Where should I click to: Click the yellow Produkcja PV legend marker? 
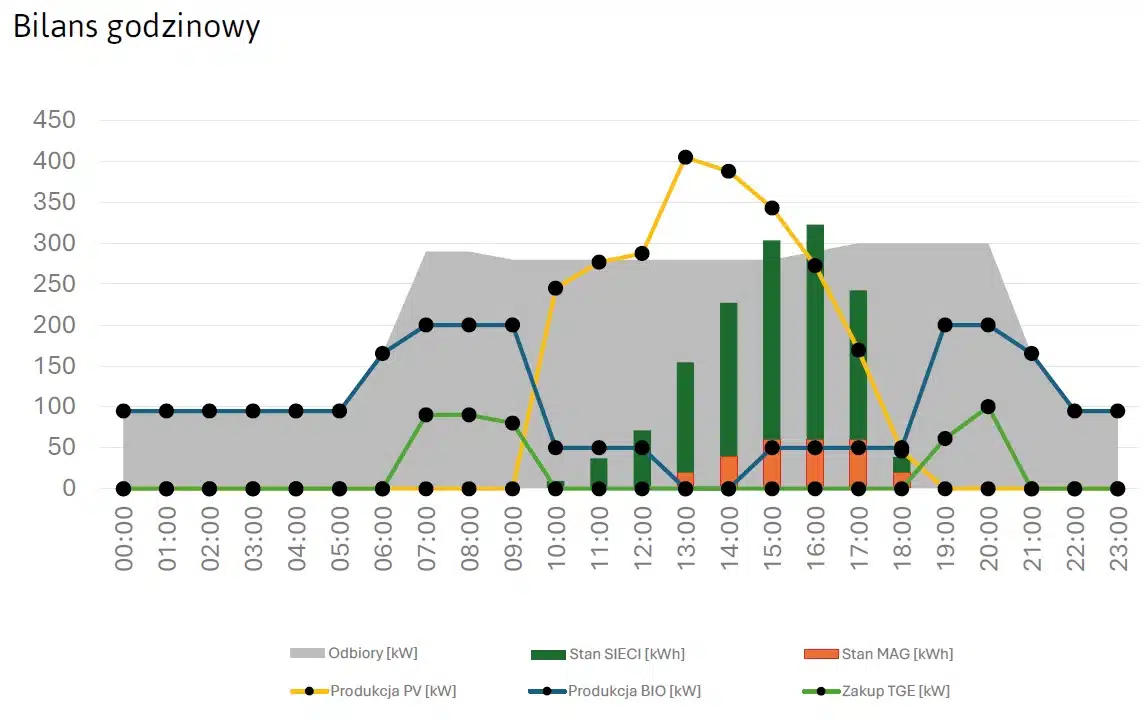(x=309, y=691)
